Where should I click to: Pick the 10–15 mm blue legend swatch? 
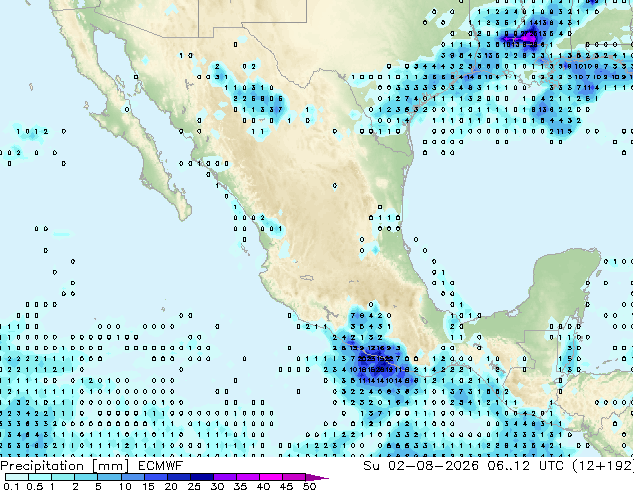132,477
